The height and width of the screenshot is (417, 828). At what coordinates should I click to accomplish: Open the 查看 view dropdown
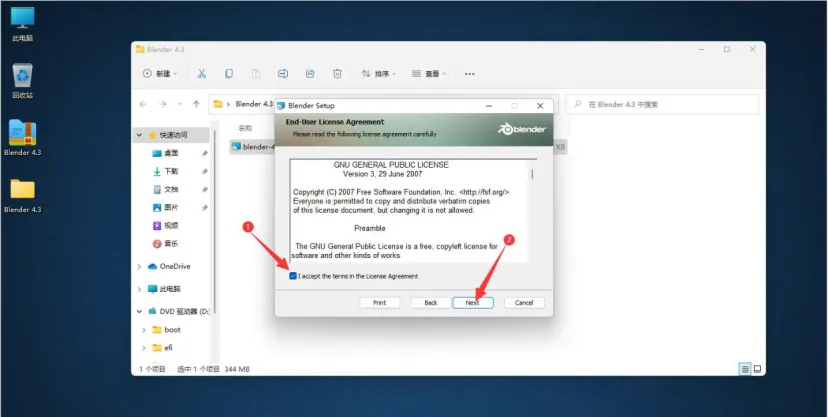pos(429,74)
